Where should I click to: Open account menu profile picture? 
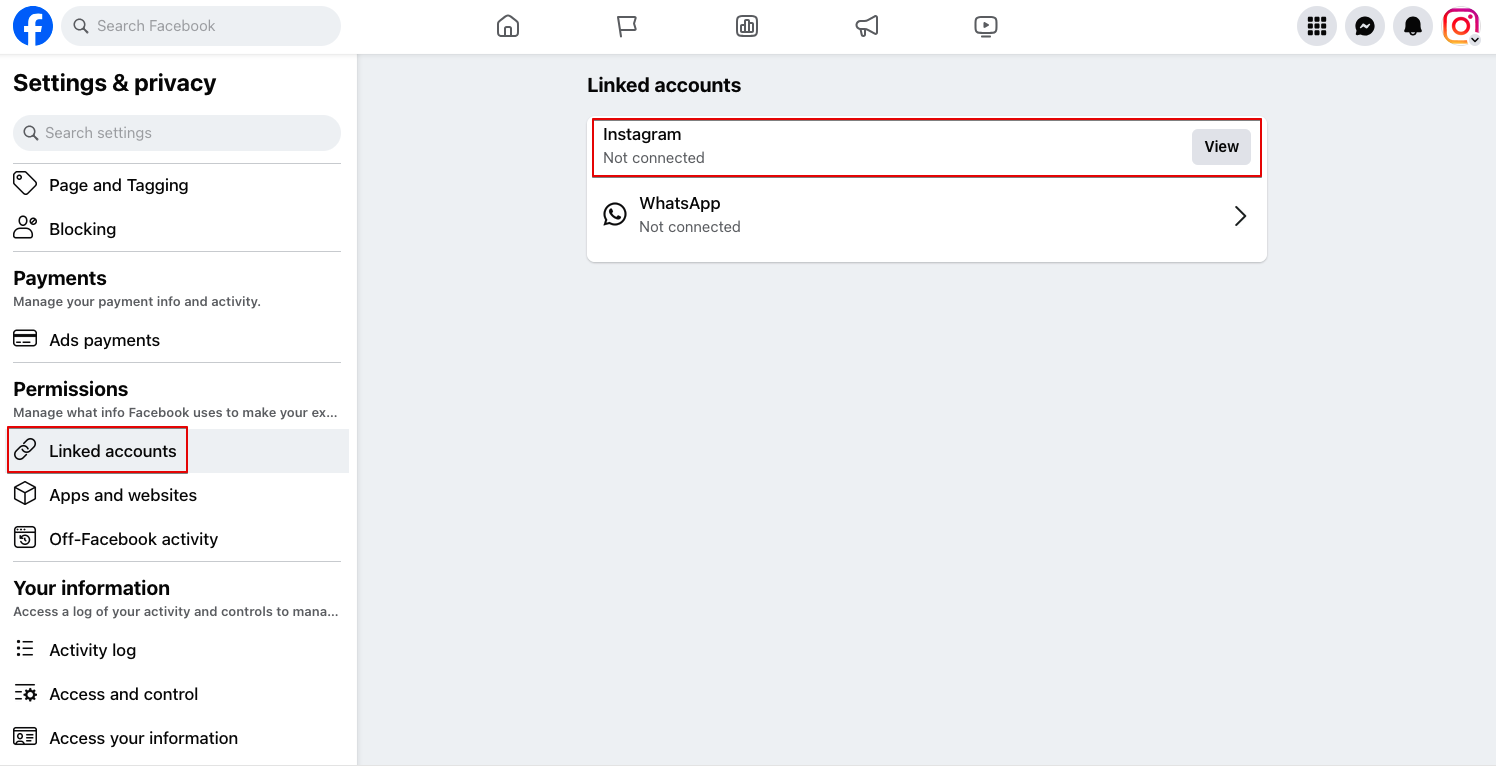pos(1460,26)
